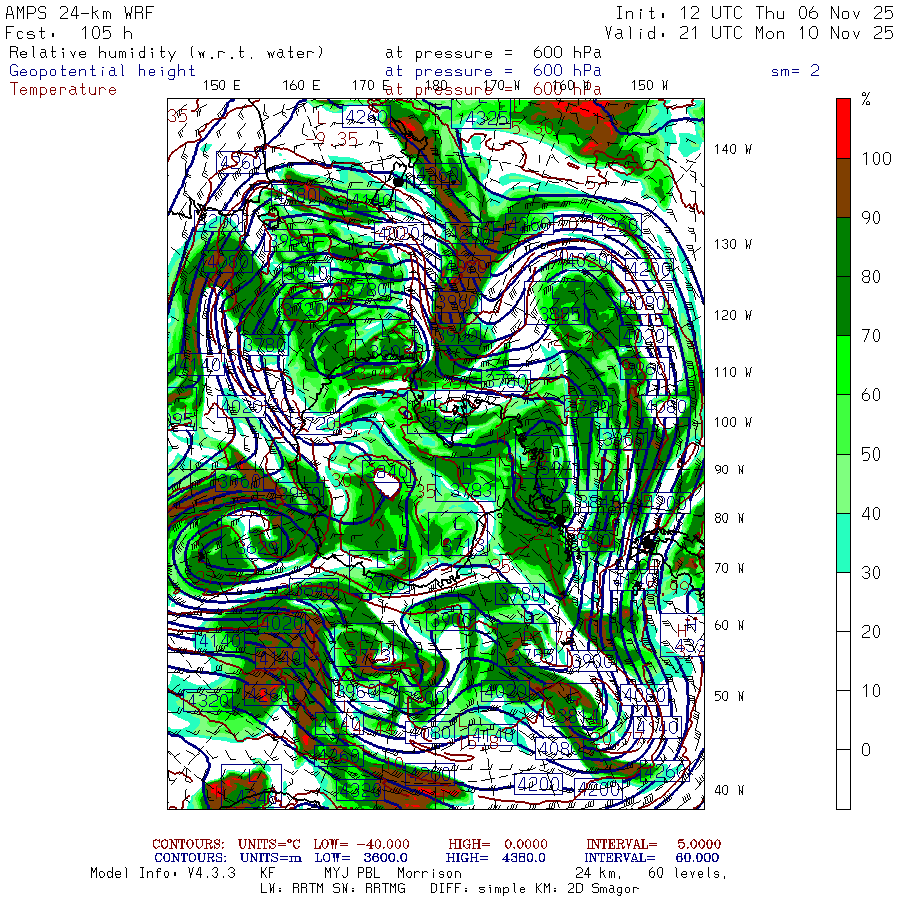900x900 pixels.
Task: Click the '140 W' label on right edge
Action: (x=733, y=149)
